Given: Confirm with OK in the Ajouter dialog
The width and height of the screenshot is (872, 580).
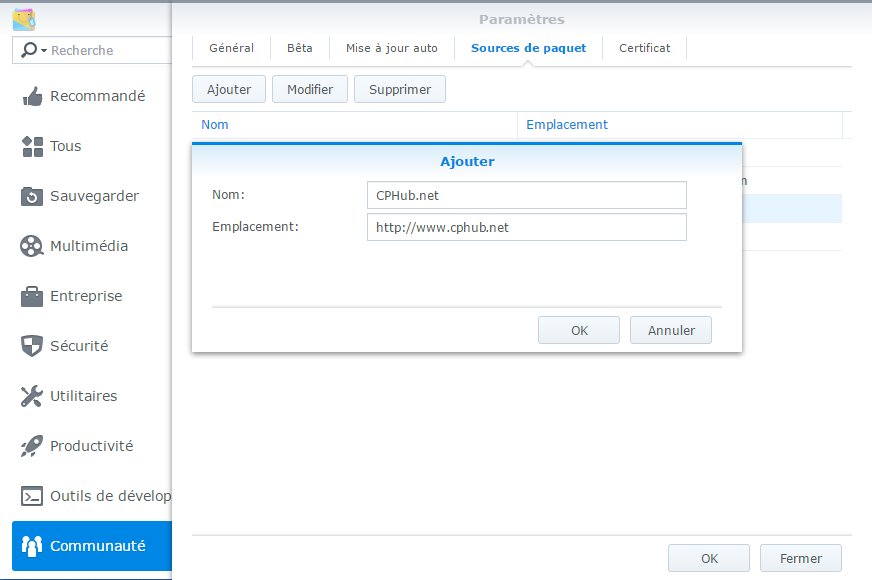Looking at the screenshot, I should coord(579,330).
